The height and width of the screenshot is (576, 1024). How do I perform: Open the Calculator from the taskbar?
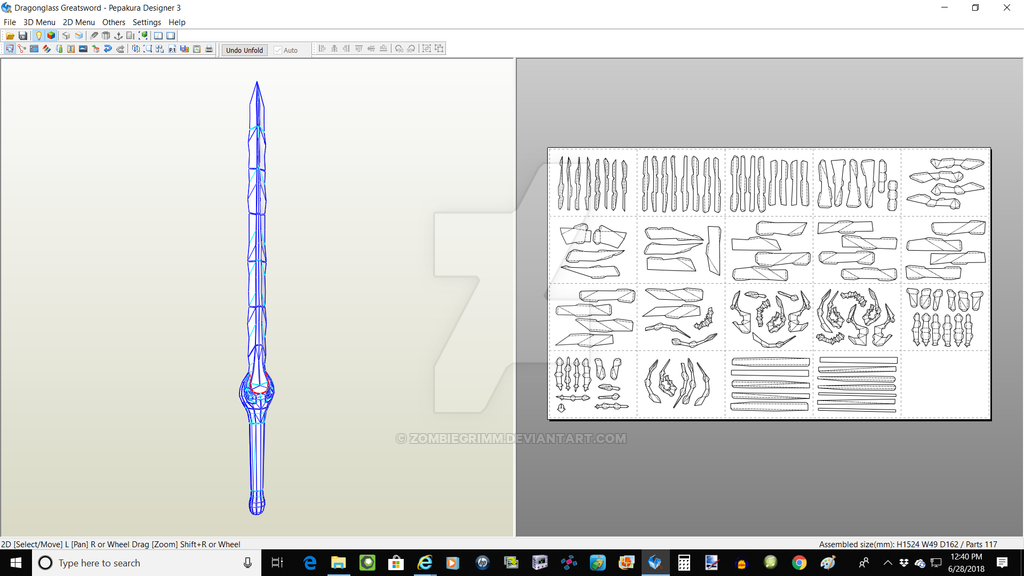(684, 563)
